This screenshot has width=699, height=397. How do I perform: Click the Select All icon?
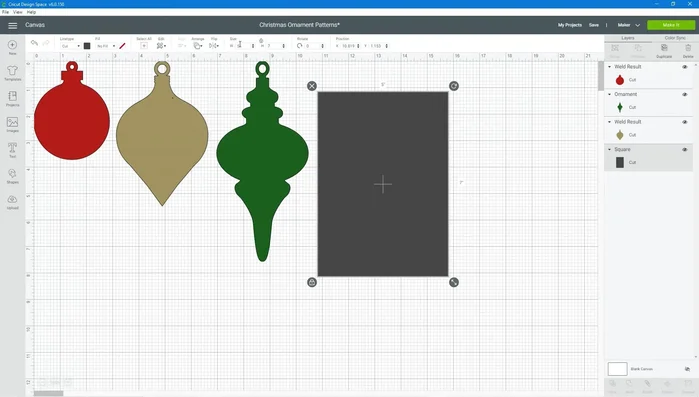tap(144, 46)
